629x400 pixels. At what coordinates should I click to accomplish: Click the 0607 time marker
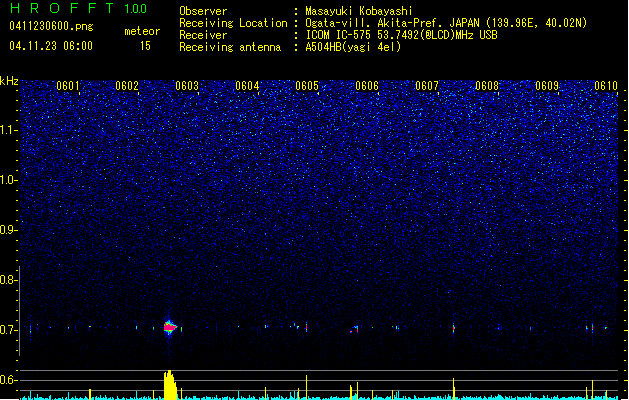[427, 86]
